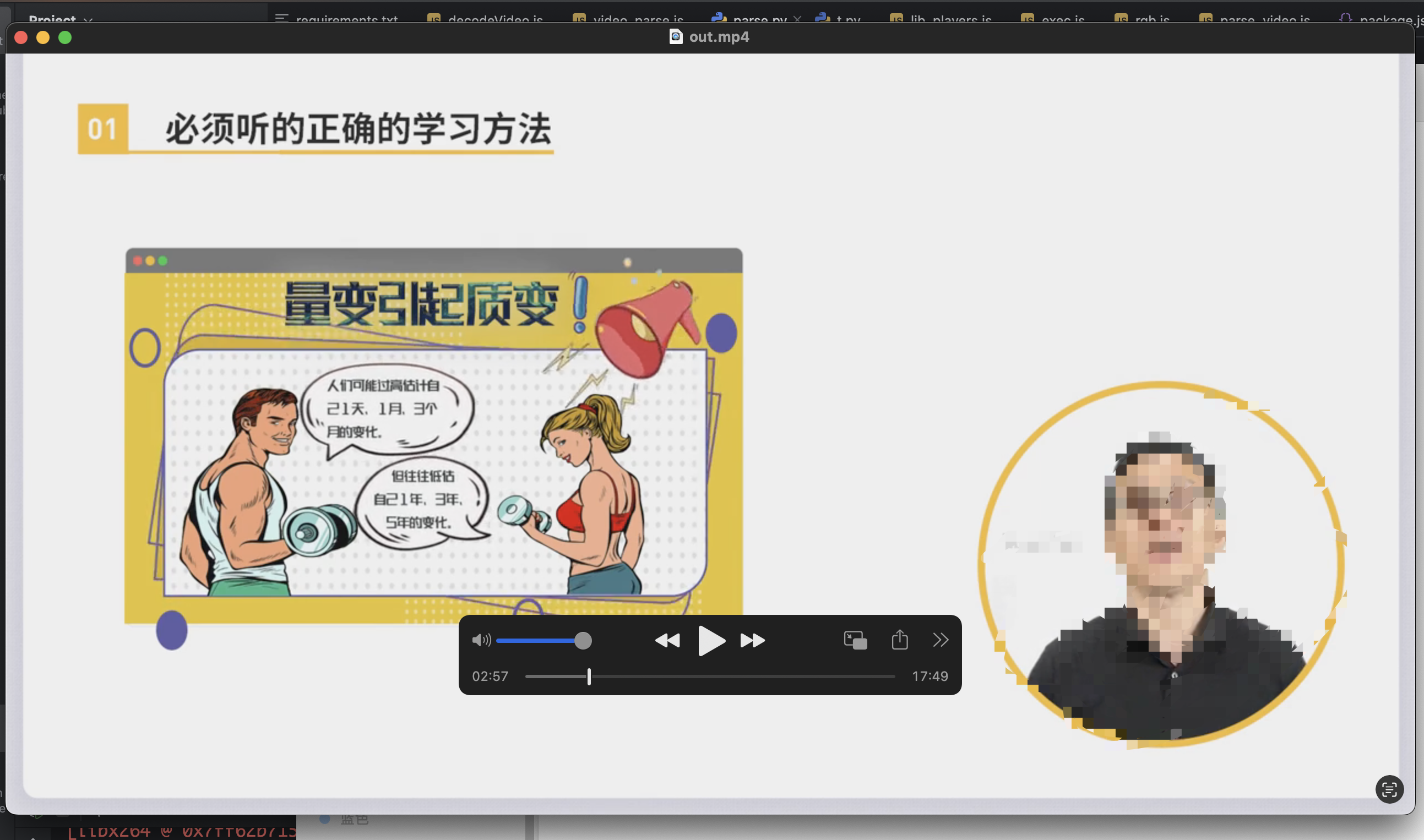Close the parse.py editor tab
This screenshot has width=1424, height=840.
pos(797,19)
